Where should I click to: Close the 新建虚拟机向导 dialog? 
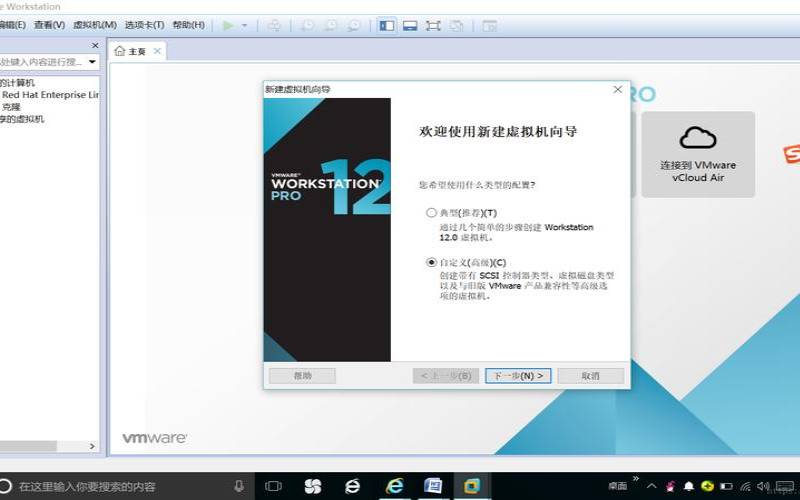[617, 89]
